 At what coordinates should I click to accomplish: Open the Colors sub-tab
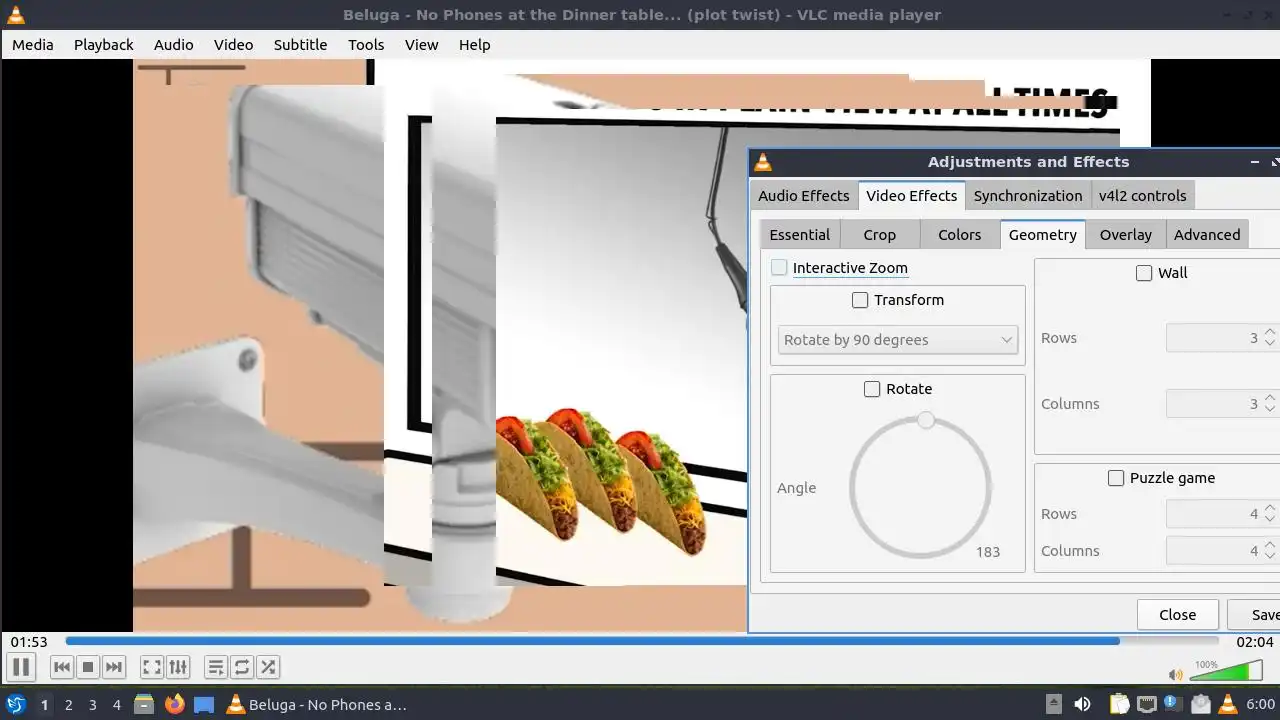[960, 235]
